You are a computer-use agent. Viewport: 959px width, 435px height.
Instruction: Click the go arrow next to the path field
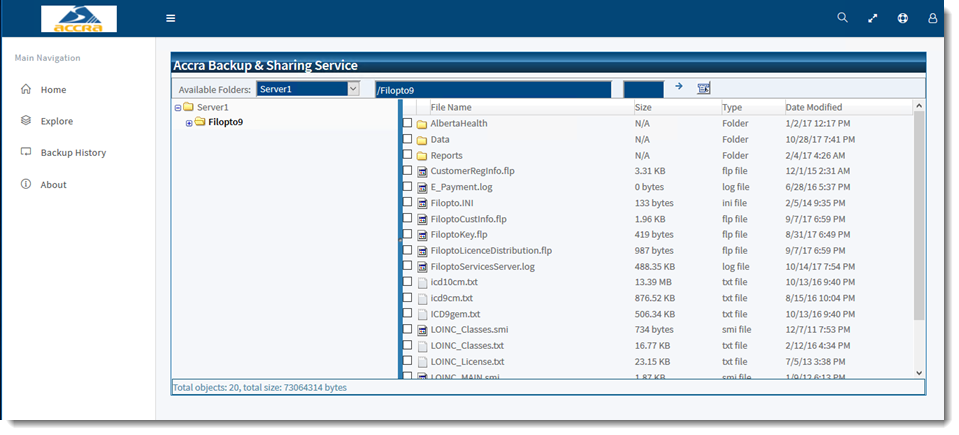point(678,87)
